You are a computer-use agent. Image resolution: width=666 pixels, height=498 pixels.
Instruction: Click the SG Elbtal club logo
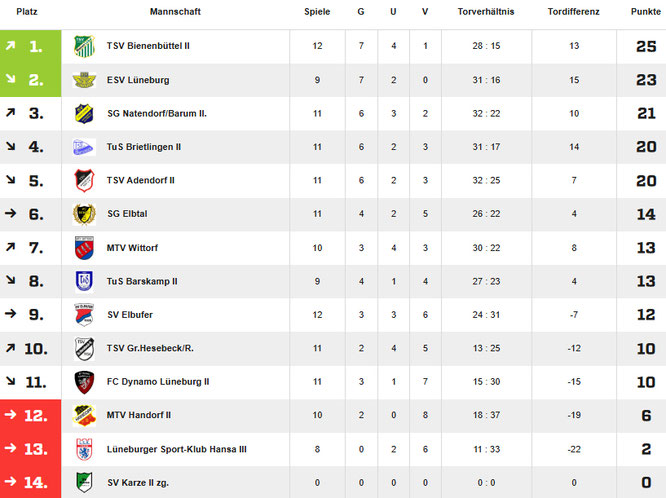tap(83, 214)
